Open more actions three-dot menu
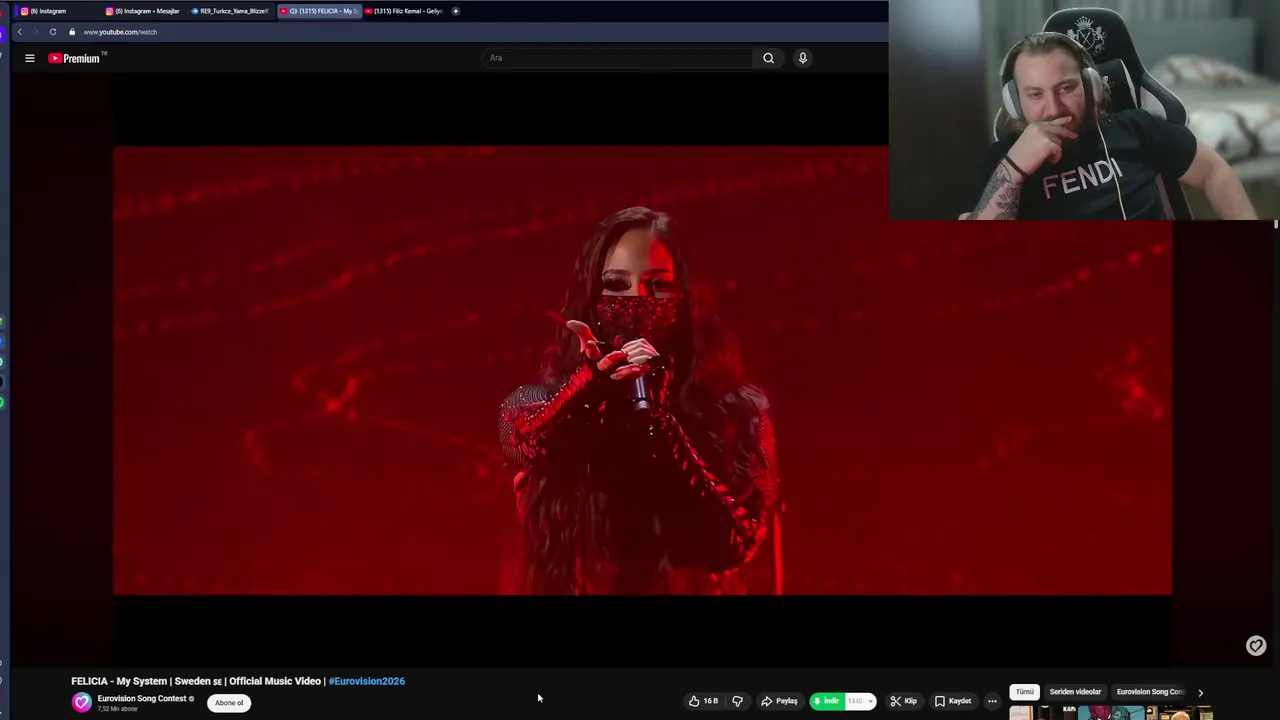 tap(992, 701)
